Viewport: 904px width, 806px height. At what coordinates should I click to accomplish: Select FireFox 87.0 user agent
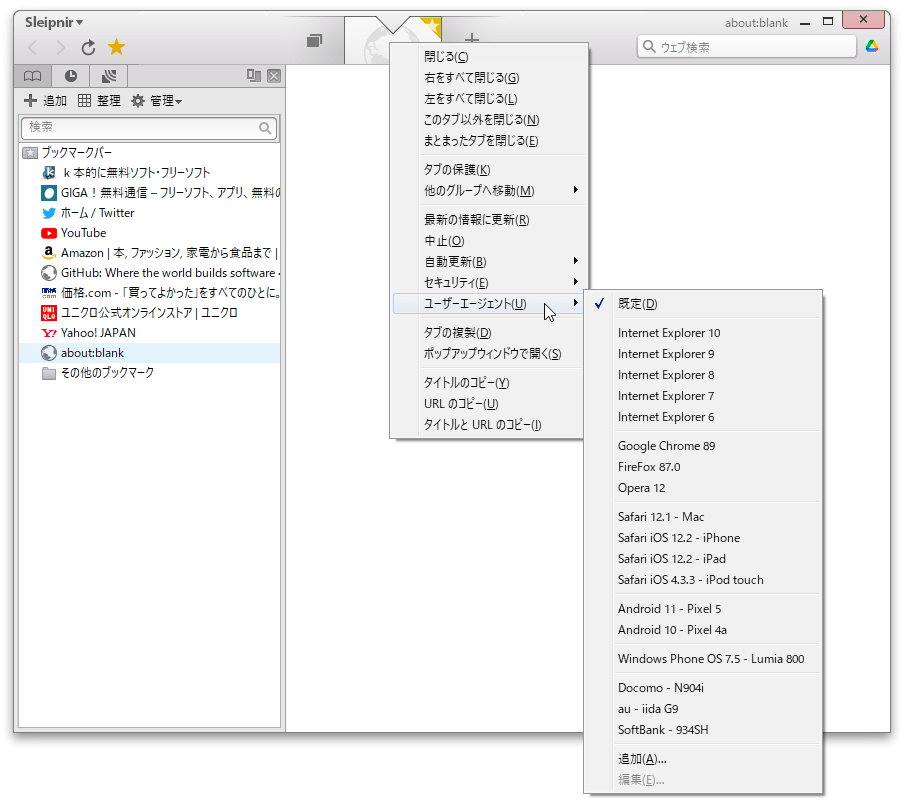click(x=703, y=467)
